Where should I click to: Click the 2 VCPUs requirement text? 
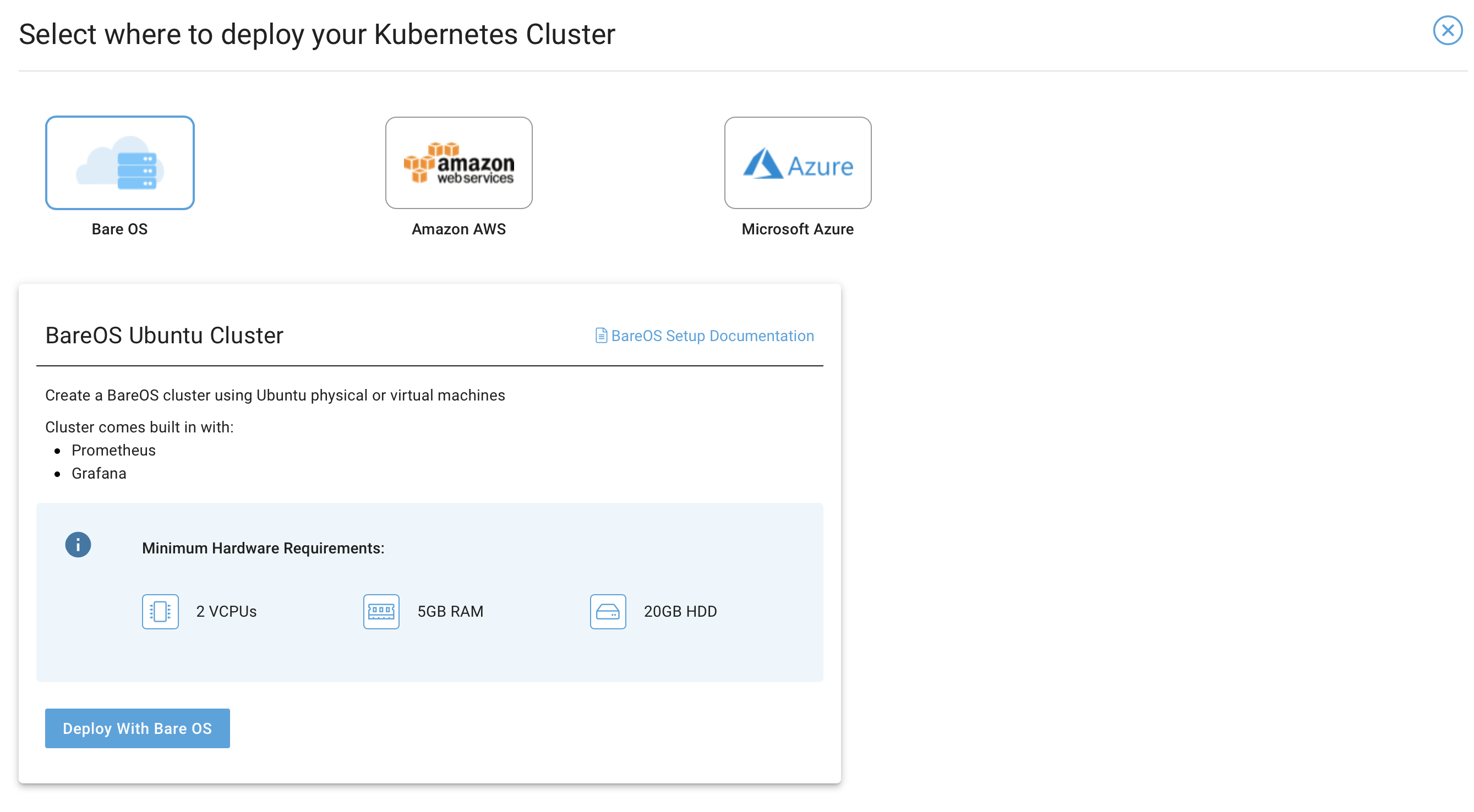(x=226, y=611)
